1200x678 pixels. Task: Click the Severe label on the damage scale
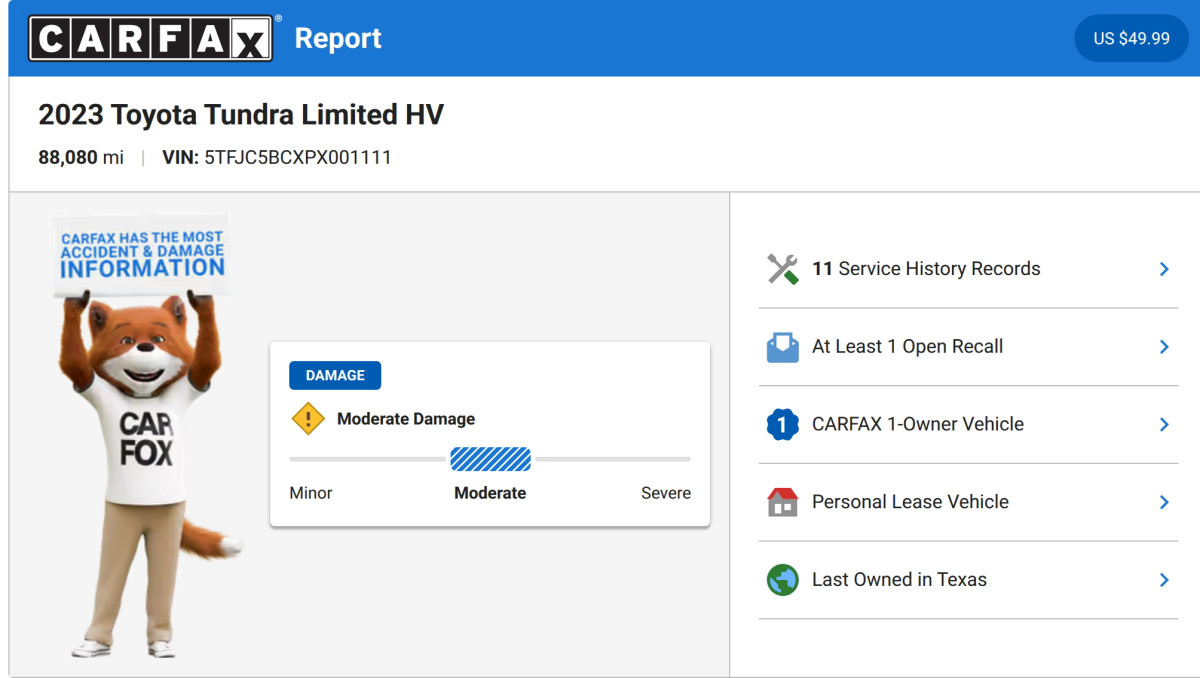666,493
